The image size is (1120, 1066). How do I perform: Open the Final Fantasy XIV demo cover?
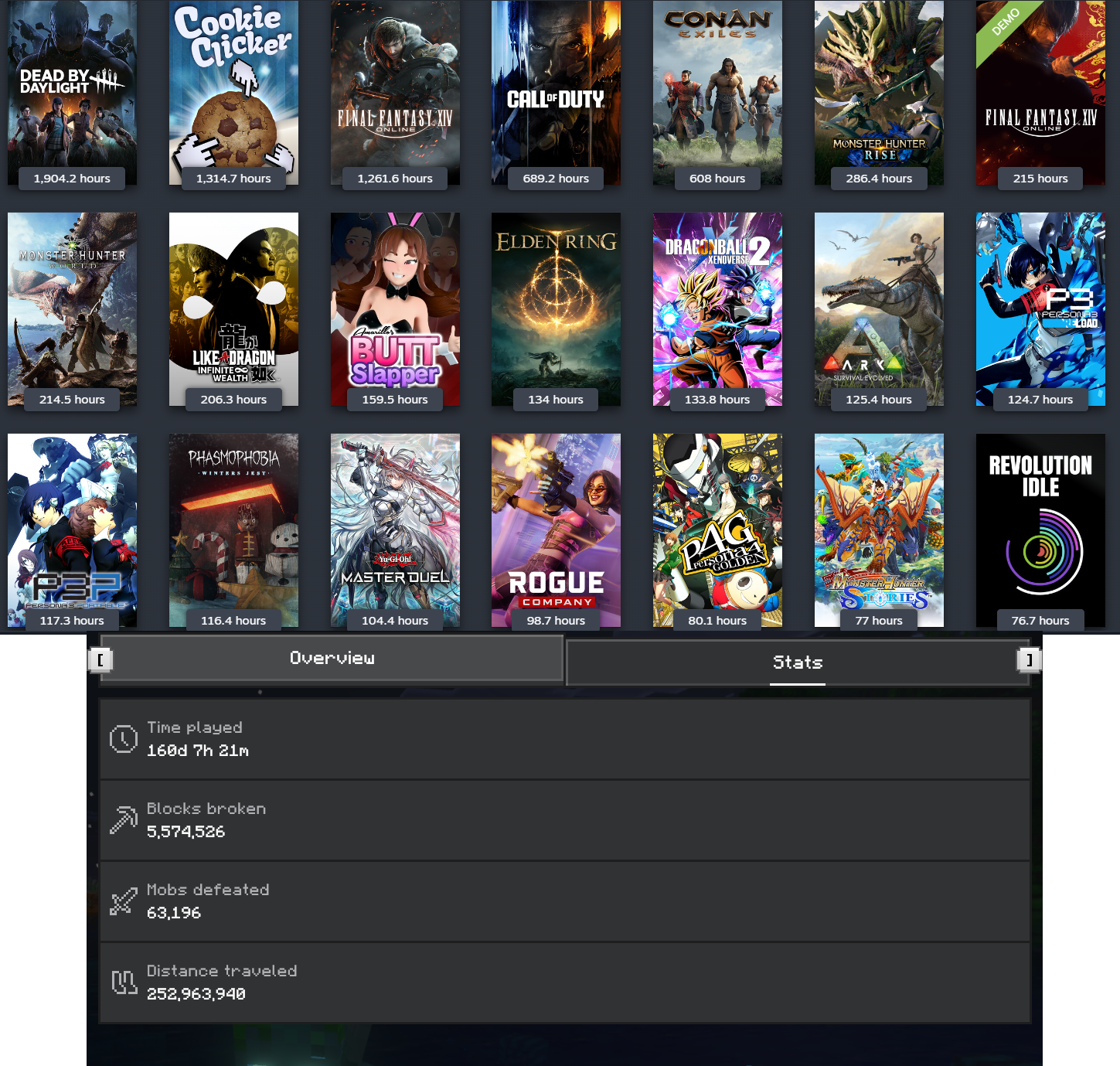[x=1040, y=92]
